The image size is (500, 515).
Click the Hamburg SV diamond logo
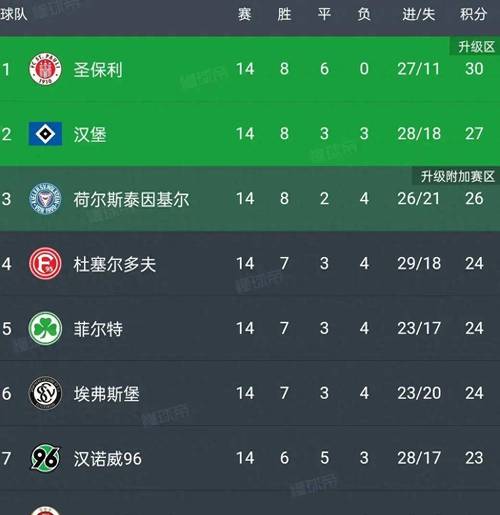coord(45,134)
